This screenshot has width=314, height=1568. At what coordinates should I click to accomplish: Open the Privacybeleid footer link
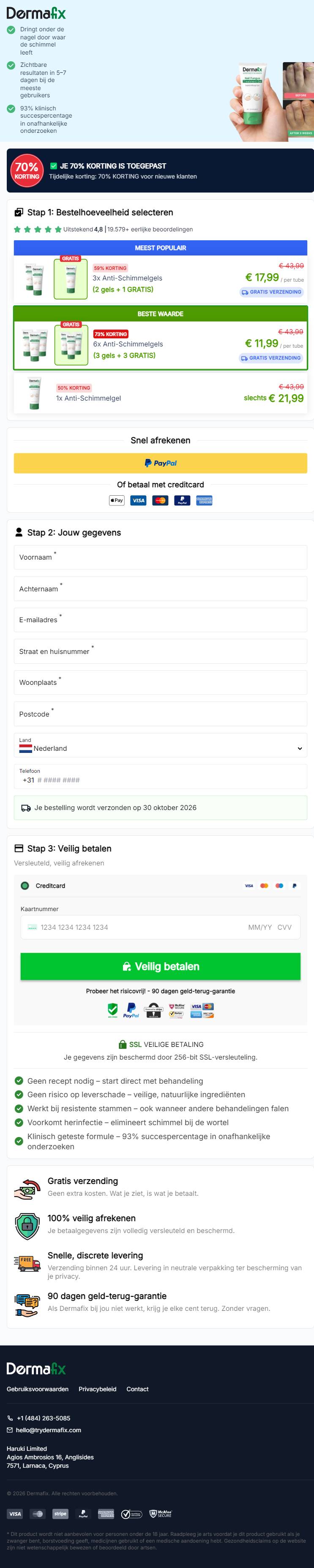[x=97, y=1389]
